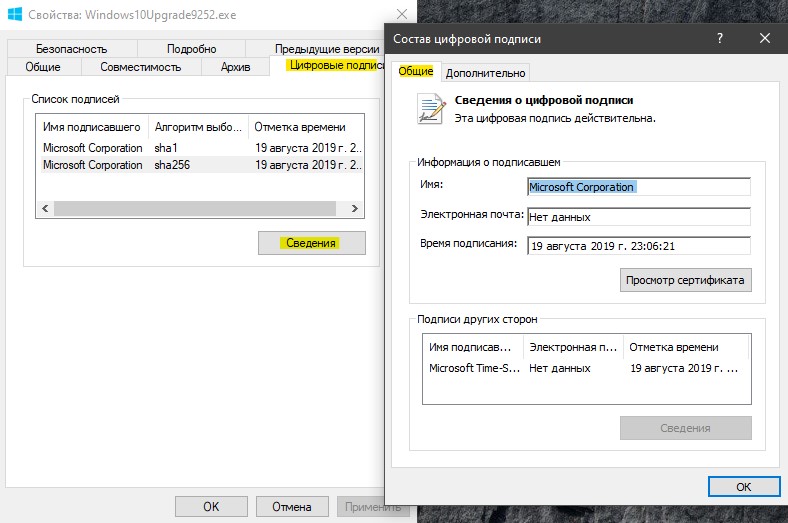This screenshot has width=788, height=523.
Task: Switch to the Дополнительно tab
Action: (485, 73)
